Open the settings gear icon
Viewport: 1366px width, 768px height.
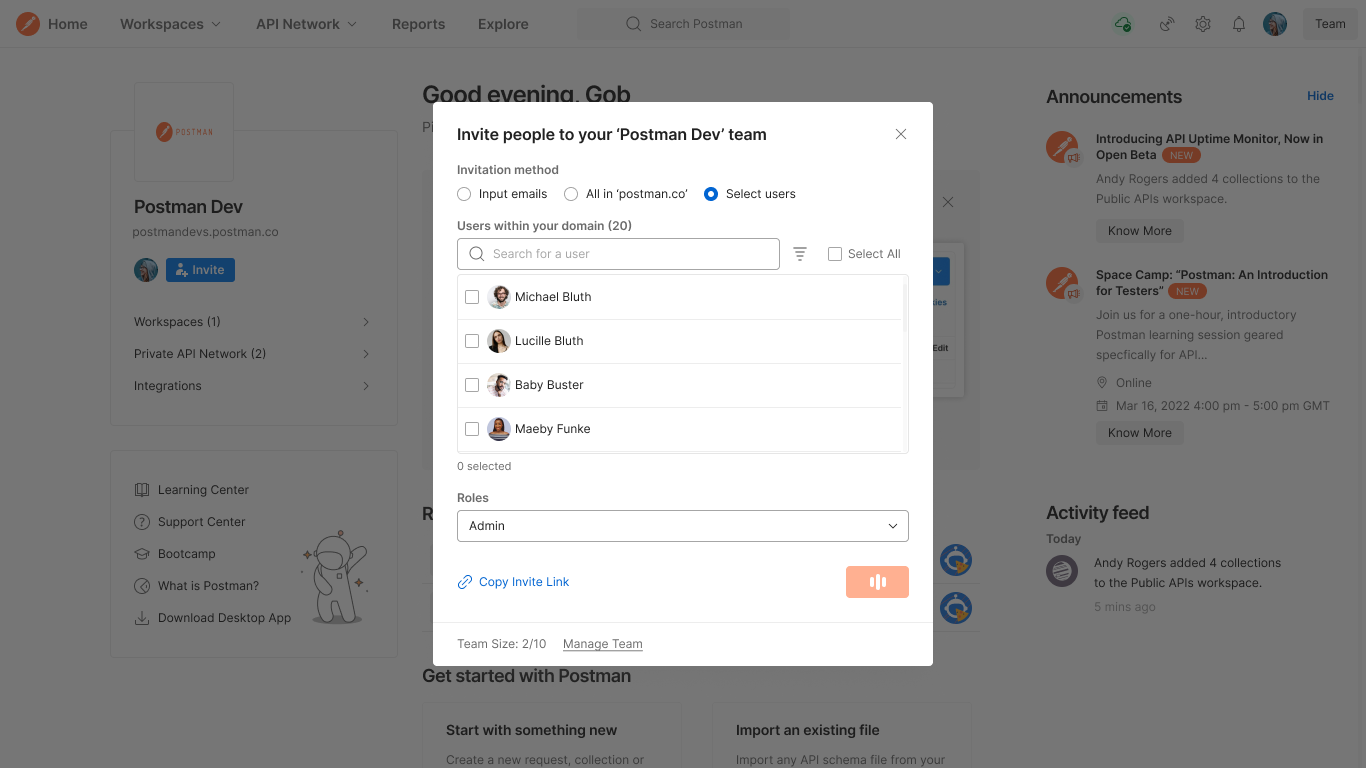click(1203, 24)
